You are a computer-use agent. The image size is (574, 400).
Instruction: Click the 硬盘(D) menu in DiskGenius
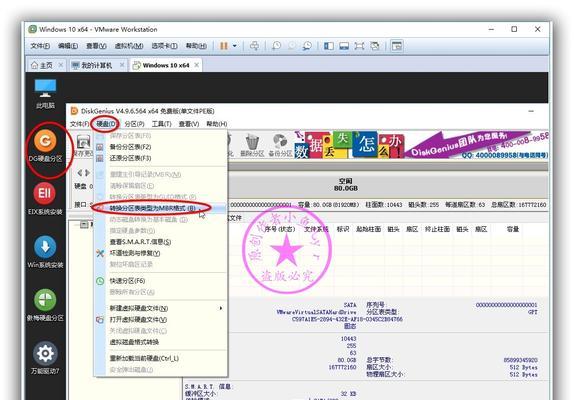pyautogui.click(x=106, y=124)
